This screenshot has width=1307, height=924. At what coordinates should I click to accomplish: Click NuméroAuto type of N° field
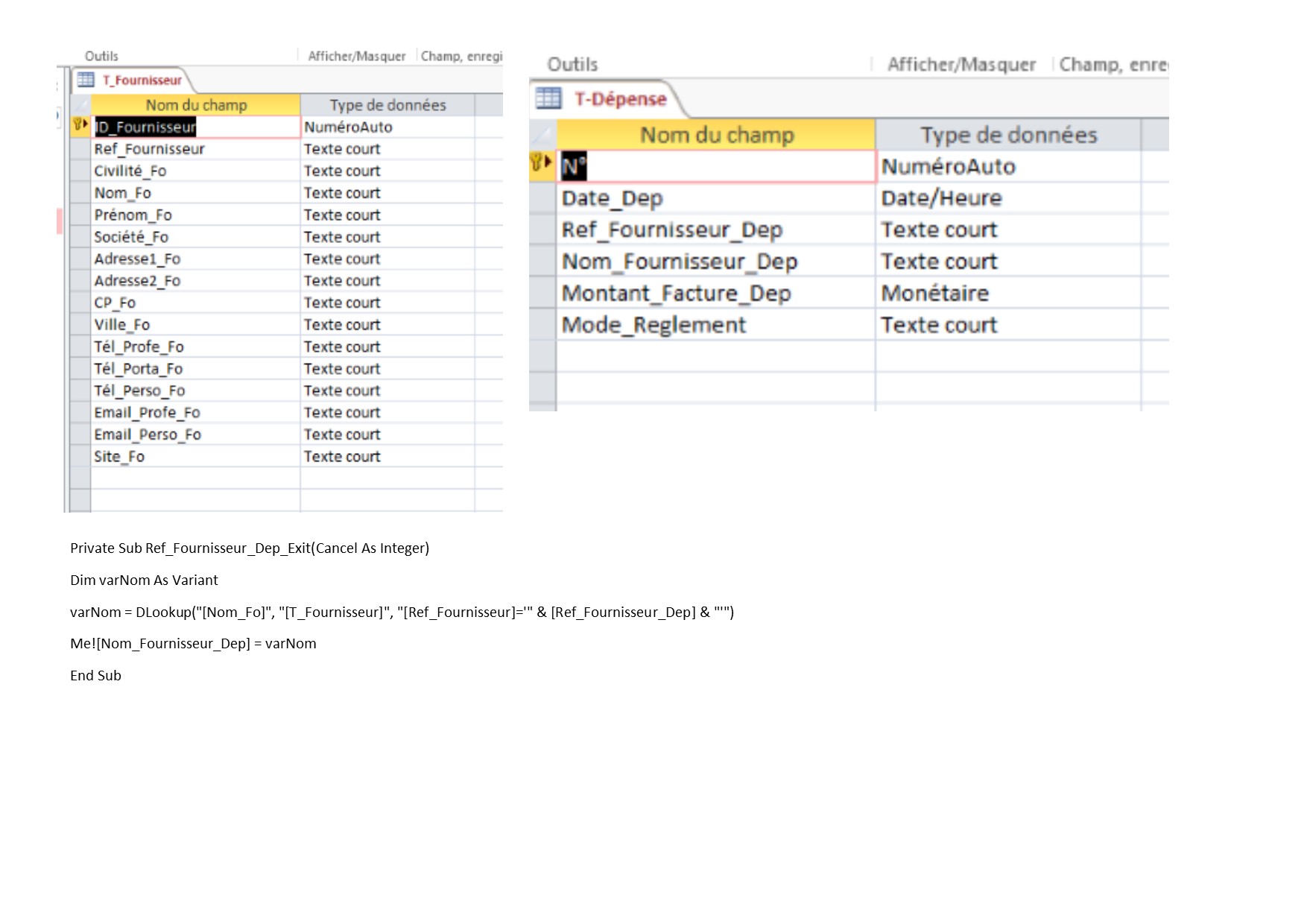point(1008,166)
